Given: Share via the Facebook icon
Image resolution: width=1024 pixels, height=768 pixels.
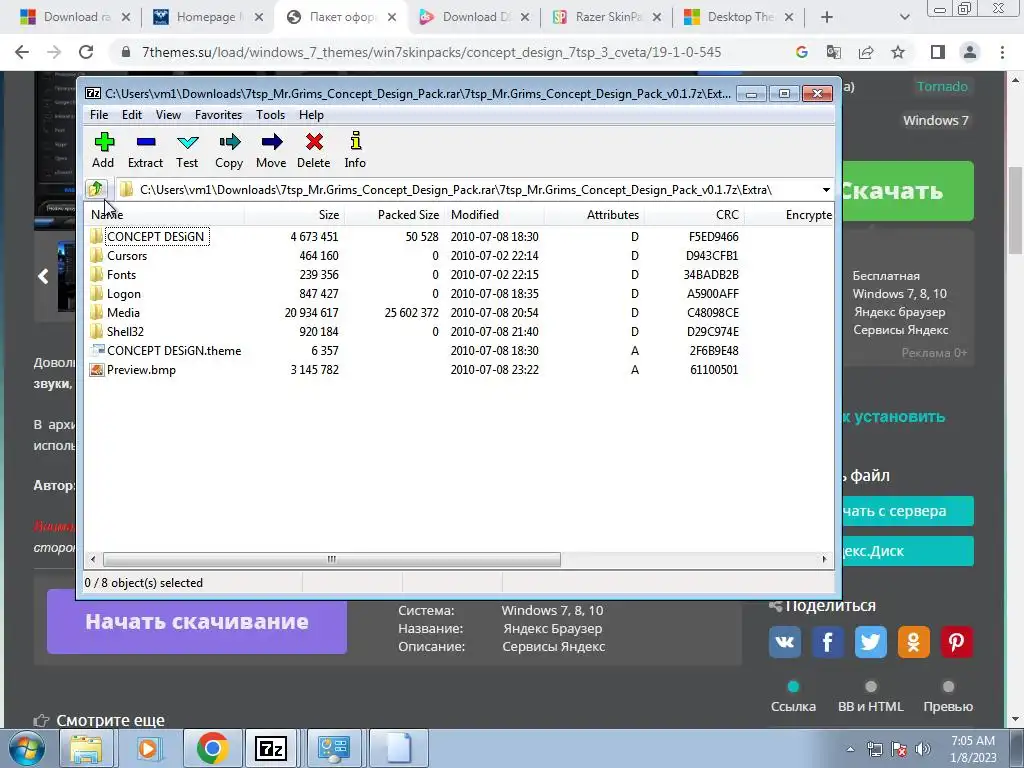Looking at the screenshot, I should point(827,642).
